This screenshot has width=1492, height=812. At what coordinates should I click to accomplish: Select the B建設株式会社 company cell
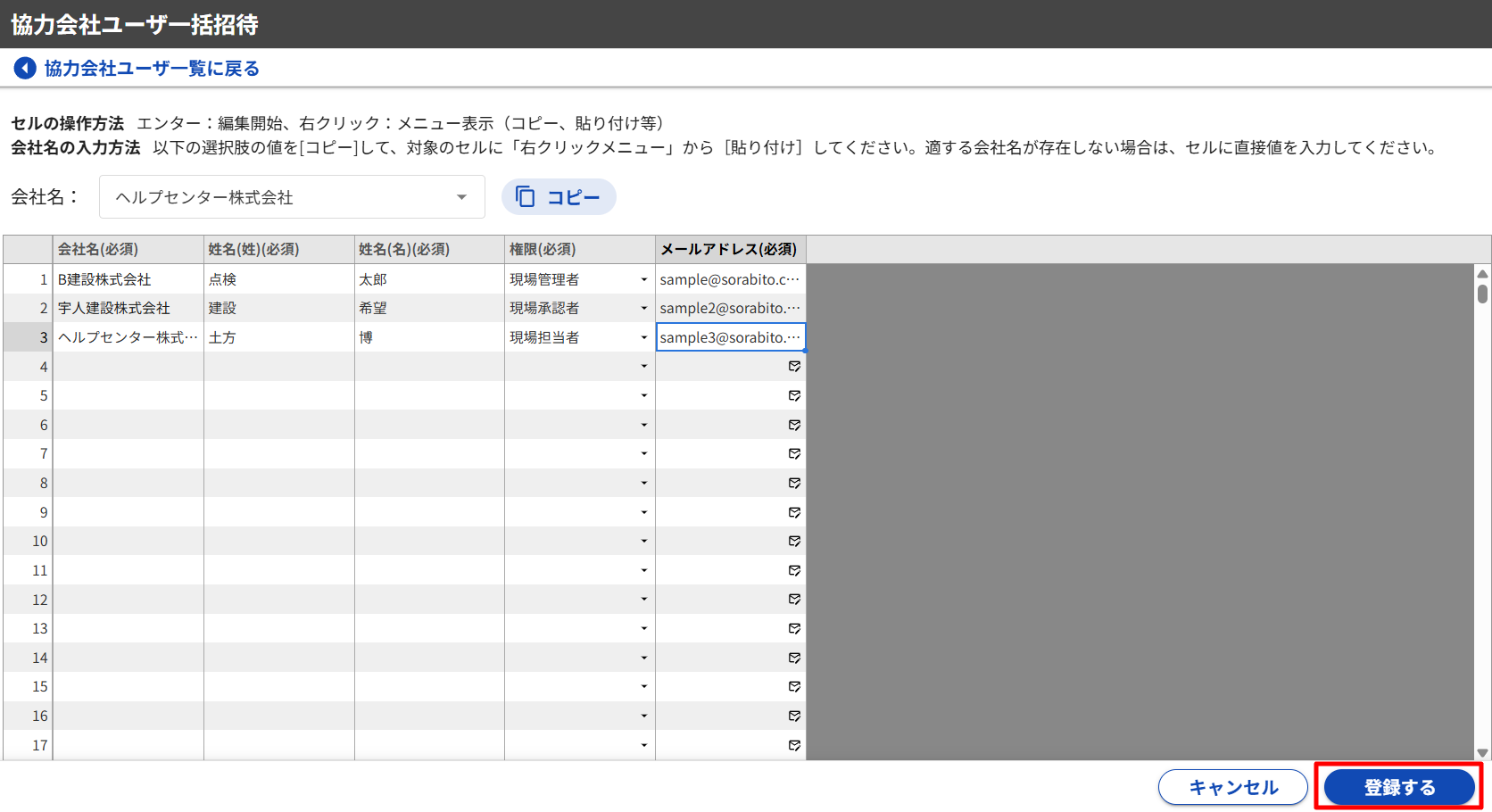coord(128,280)
